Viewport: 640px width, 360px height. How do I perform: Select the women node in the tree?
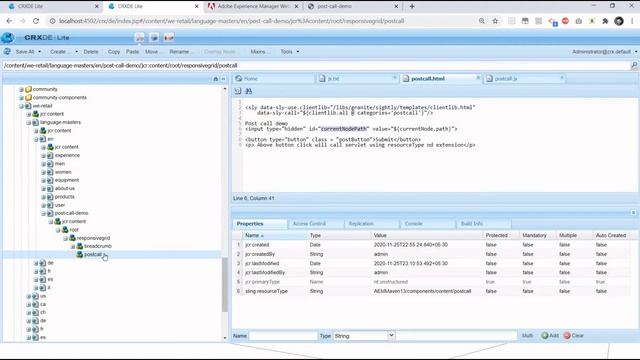coord(63,172)
